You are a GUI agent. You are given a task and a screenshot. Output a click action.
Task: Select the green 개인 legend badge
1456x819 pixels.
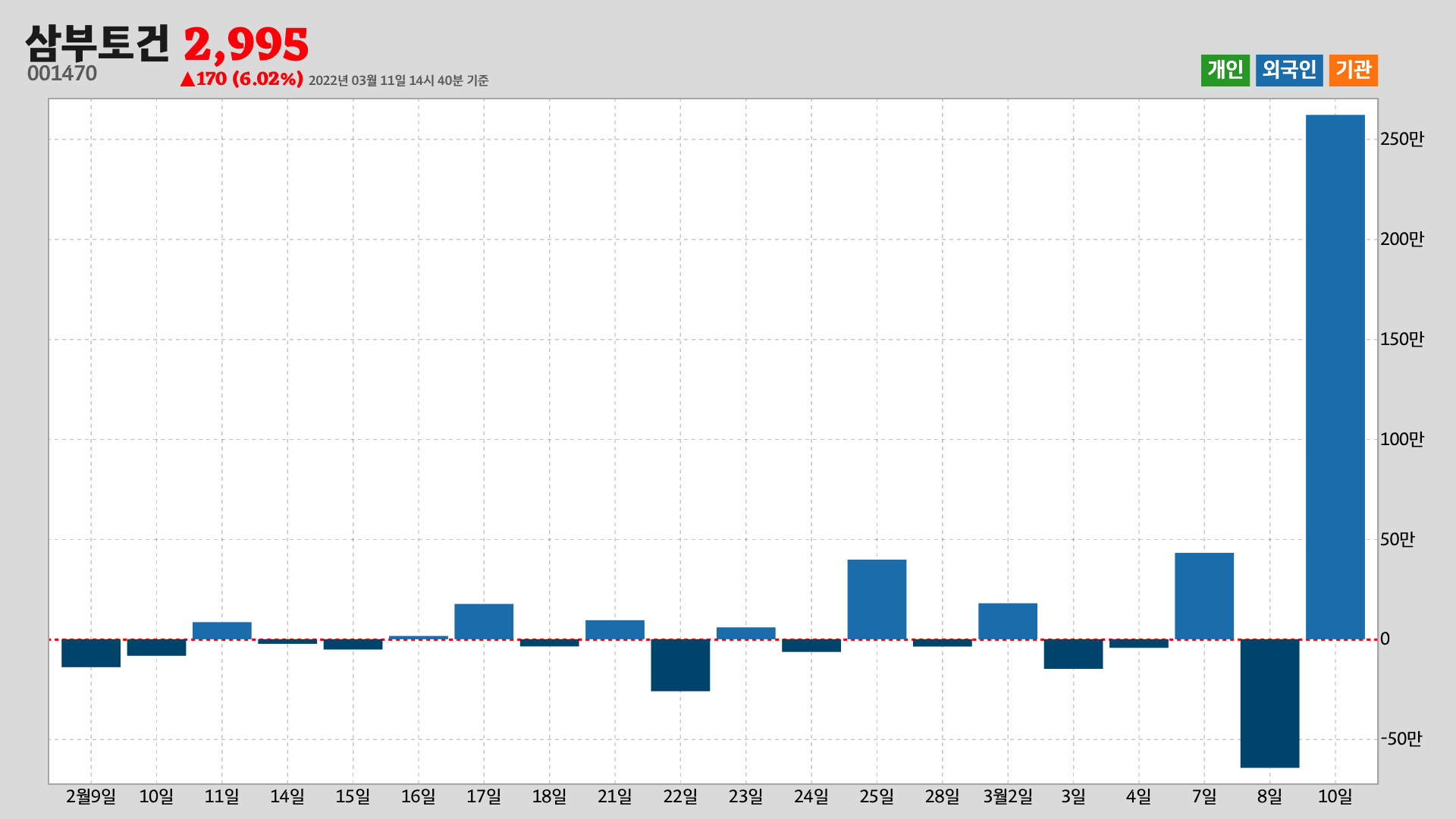1225,71
